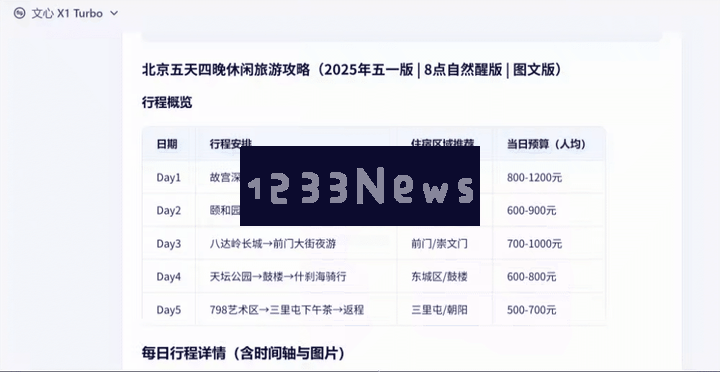
Task: Click the 文心 logo icon
Action: tap(19, 13)
